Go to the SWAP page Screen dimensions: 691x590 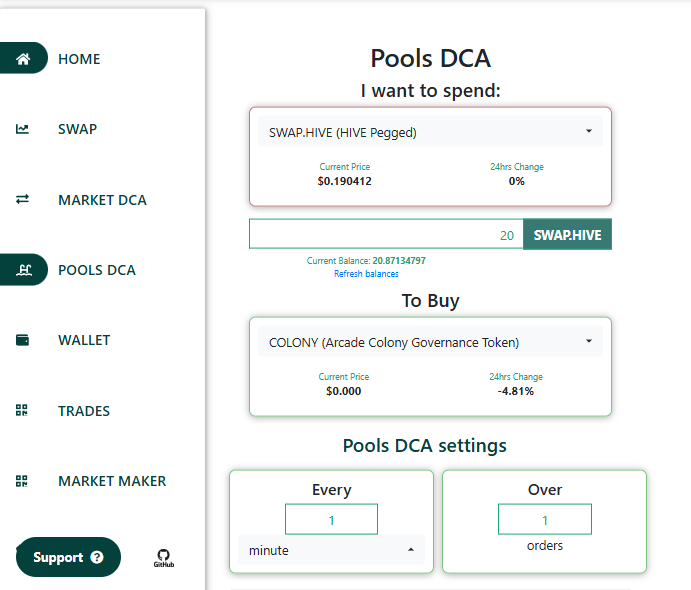(x=78, y=129)
